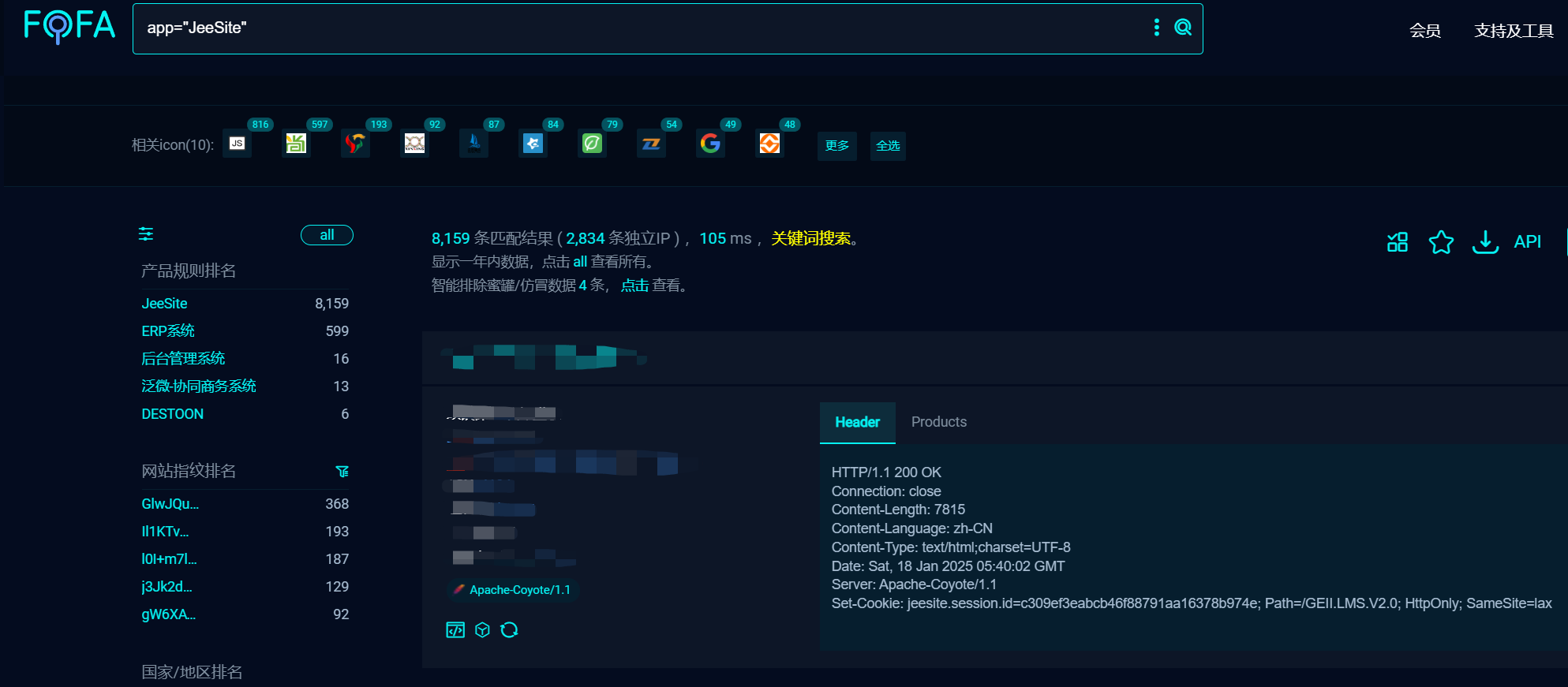This screenshot has height=687, width=1568.
Task: Click the download results icon
Action: 1485,242
